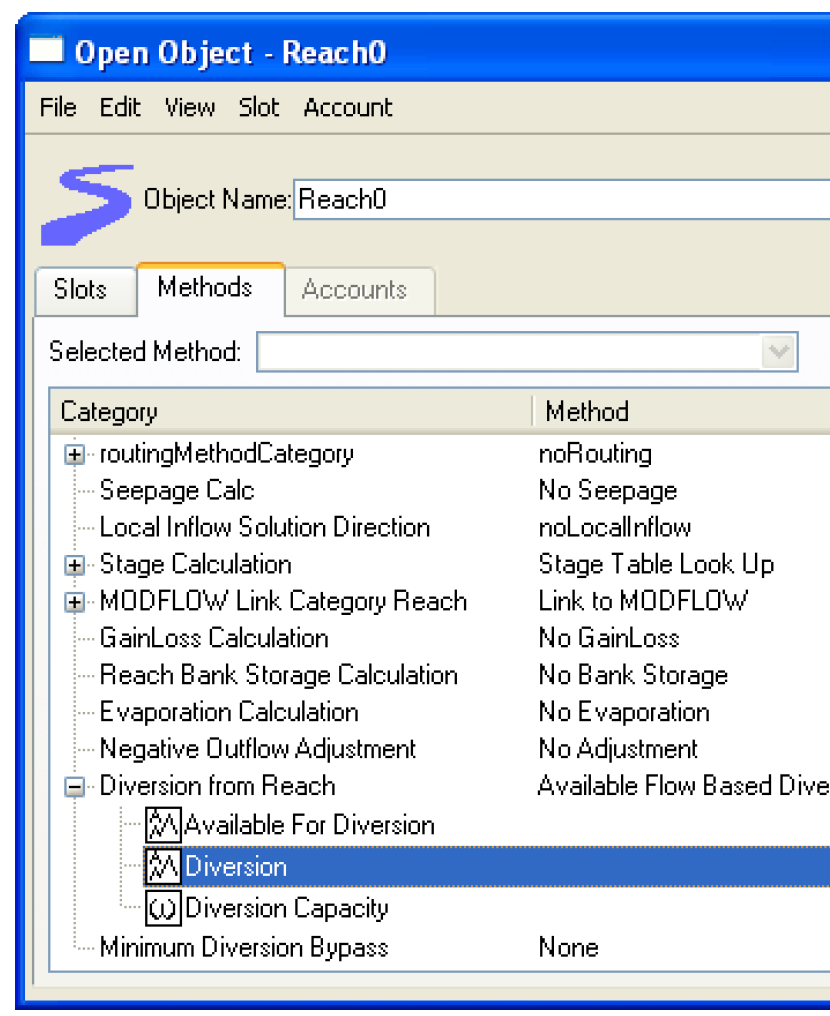This screenshot has width=830, height=1016.
Task: Click the Category column header
Action: [292, 411]
